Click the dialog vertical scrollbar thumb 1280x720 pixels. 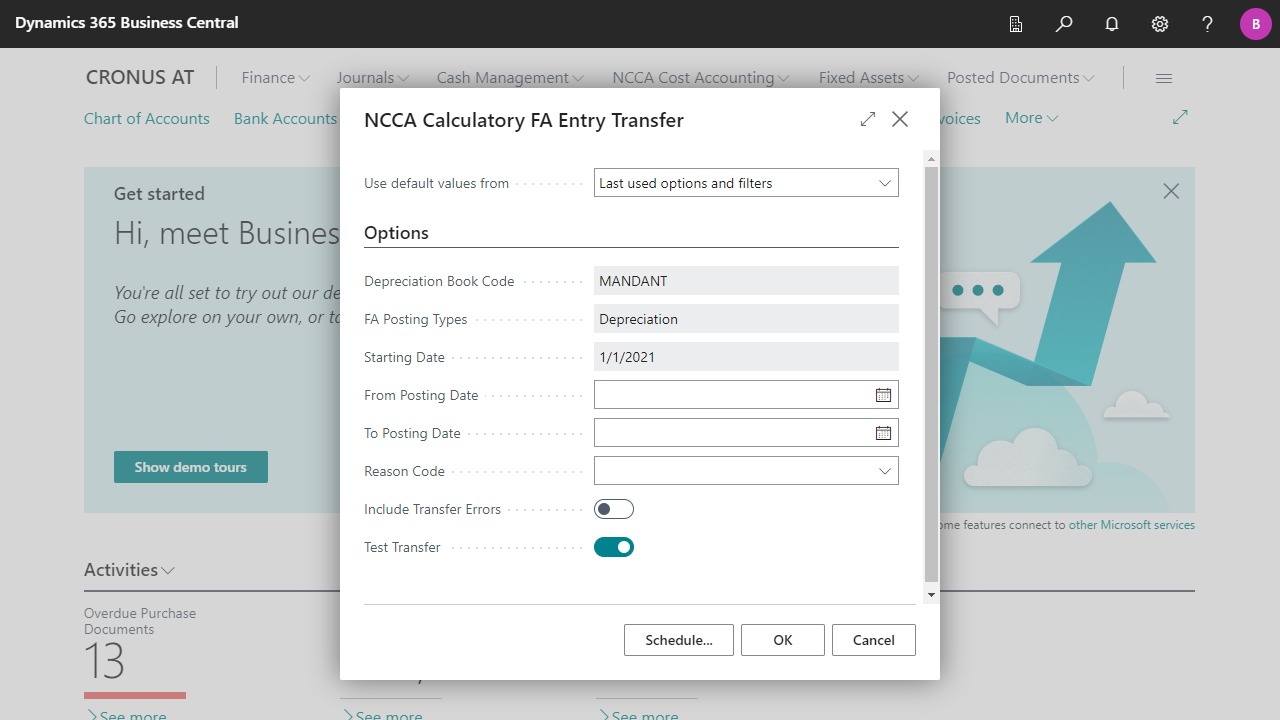[x=931, y=374]
